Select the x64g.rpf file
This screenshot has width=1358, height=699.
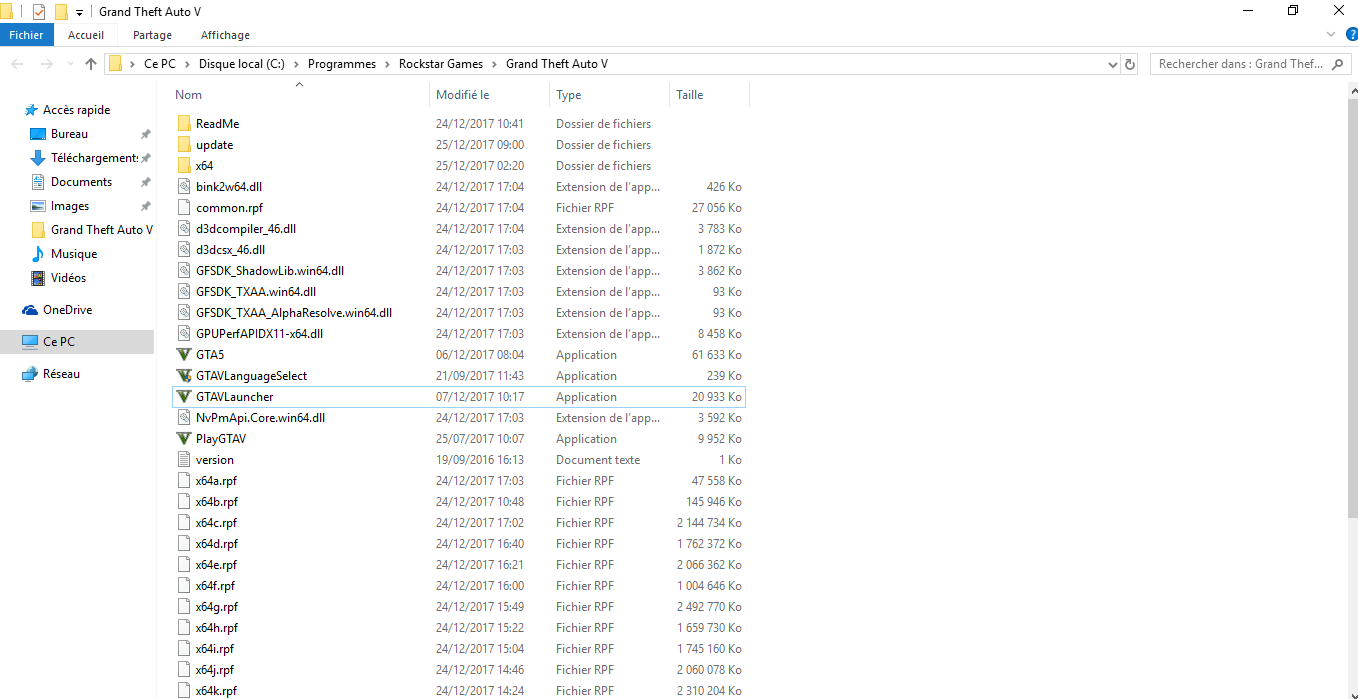point(217,607)
